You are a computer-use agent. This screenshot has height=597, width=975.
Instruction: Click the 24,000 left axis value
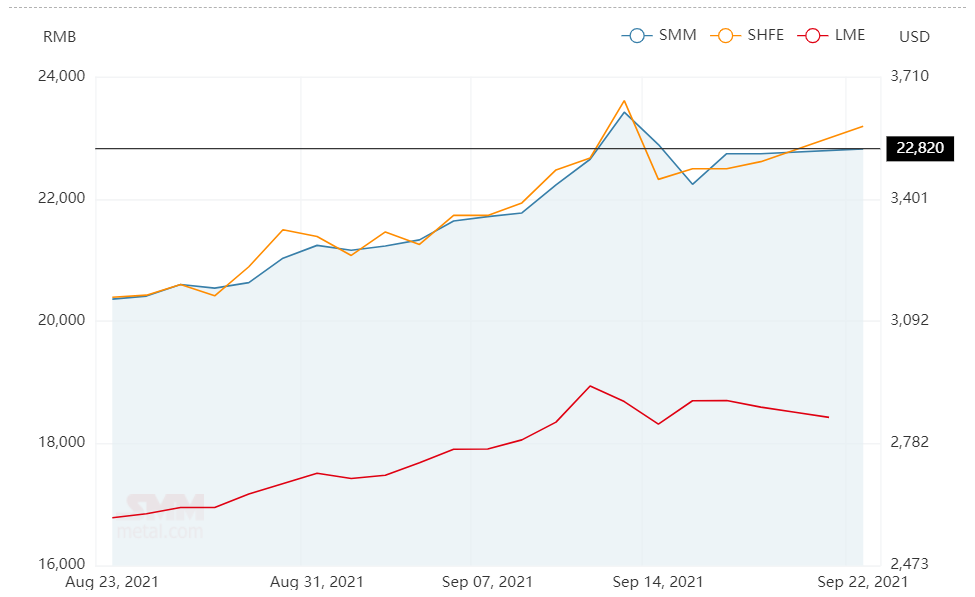(62, 76)
